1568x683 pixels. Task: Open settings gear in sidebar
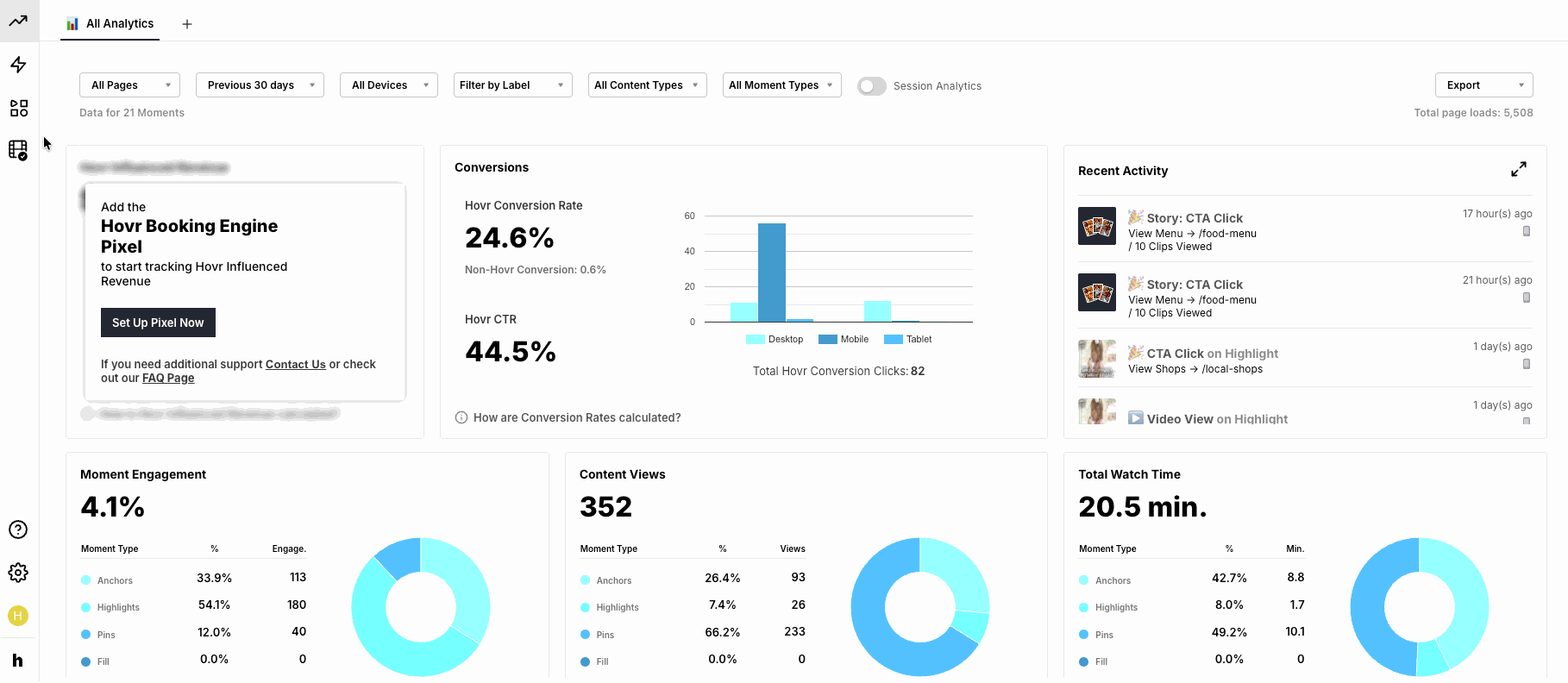click(18, 573)
